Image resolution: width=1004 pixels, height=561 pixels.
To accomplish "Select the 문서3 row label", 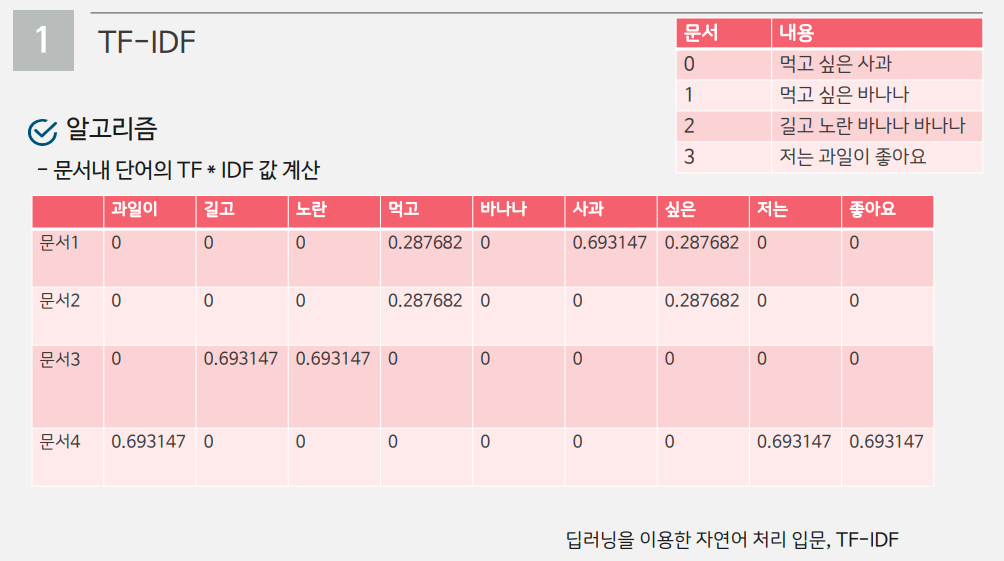I will (x=60, y=359).
